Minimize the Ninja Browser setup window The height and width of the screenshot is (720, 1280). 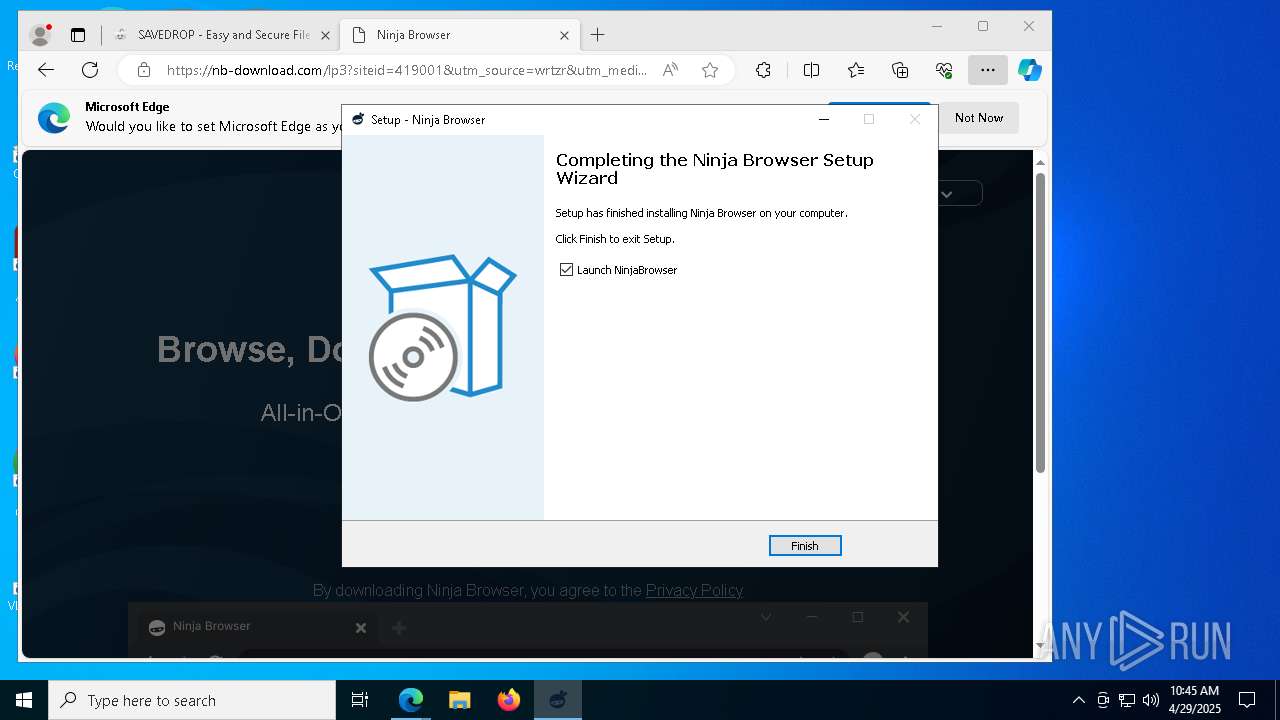824,119
